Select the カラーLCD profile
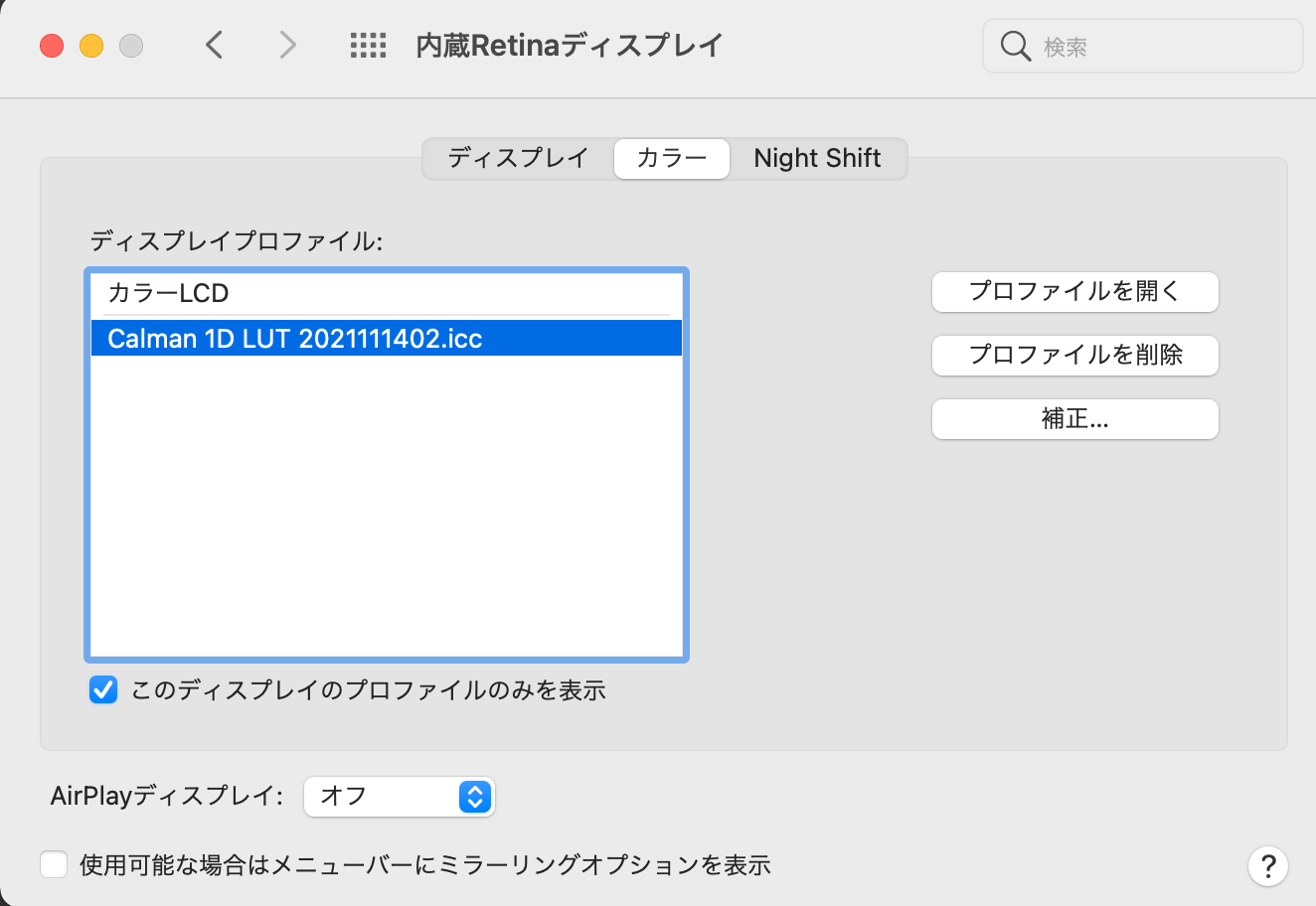1316x906 pixels. coord(386,293)
